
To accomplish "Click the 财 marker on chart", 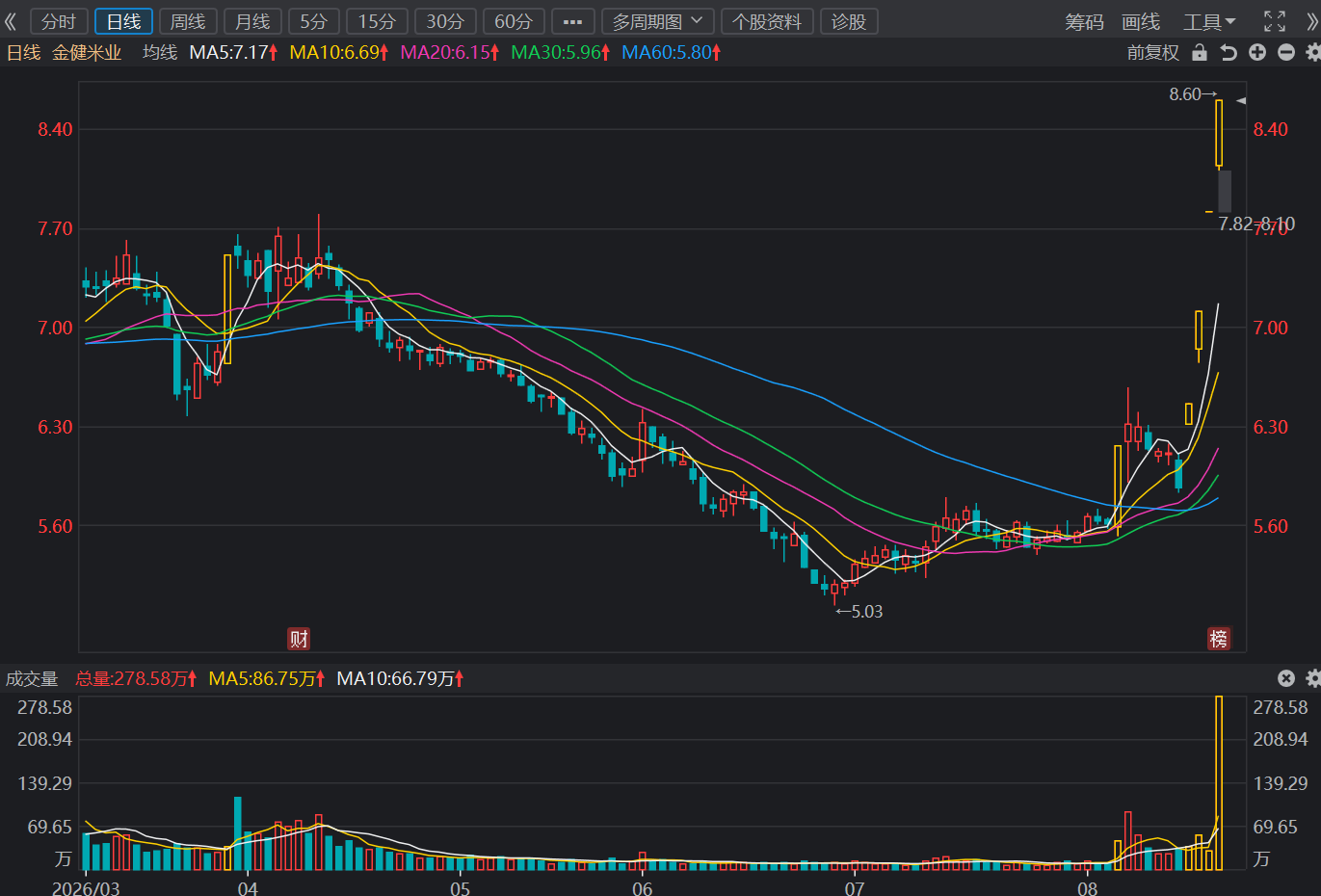I will point(299,638).
